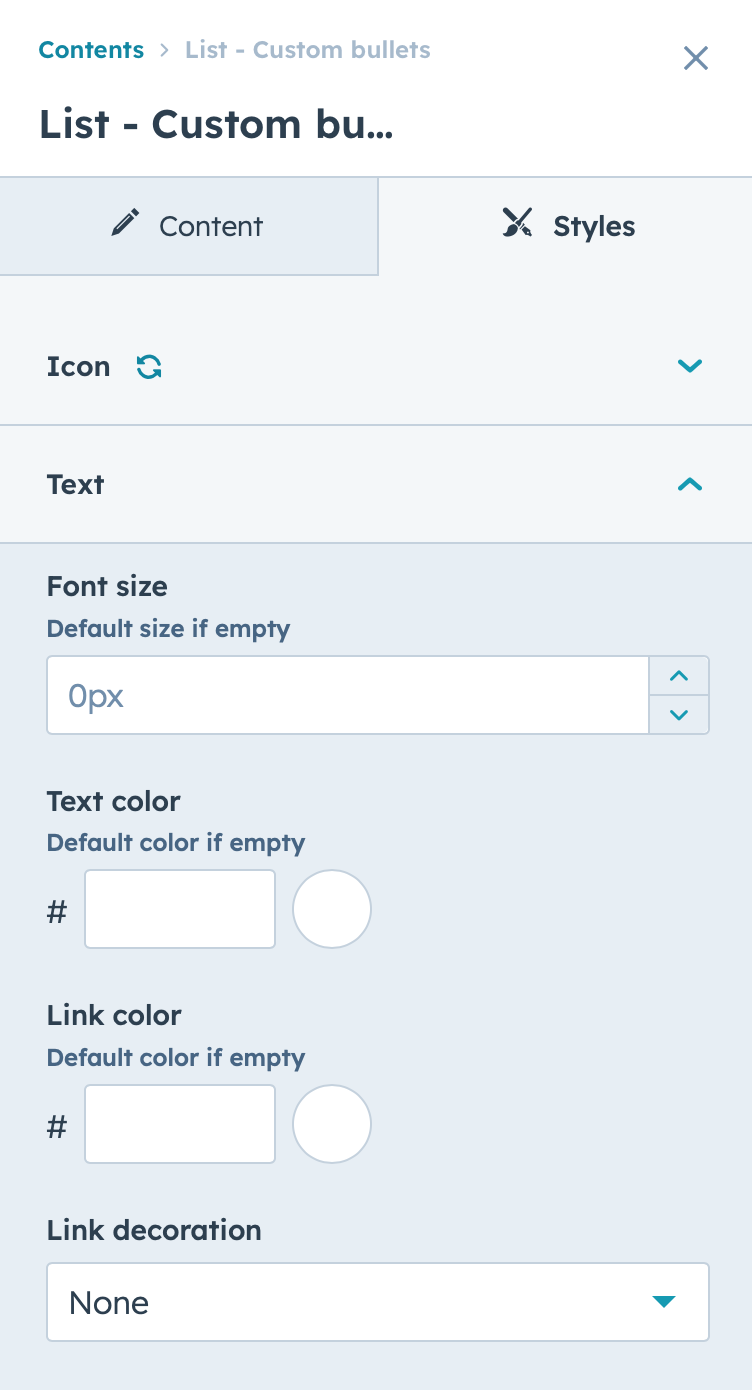
Task: Close the List - Custom bullets panel
Action: click(696, 58)
